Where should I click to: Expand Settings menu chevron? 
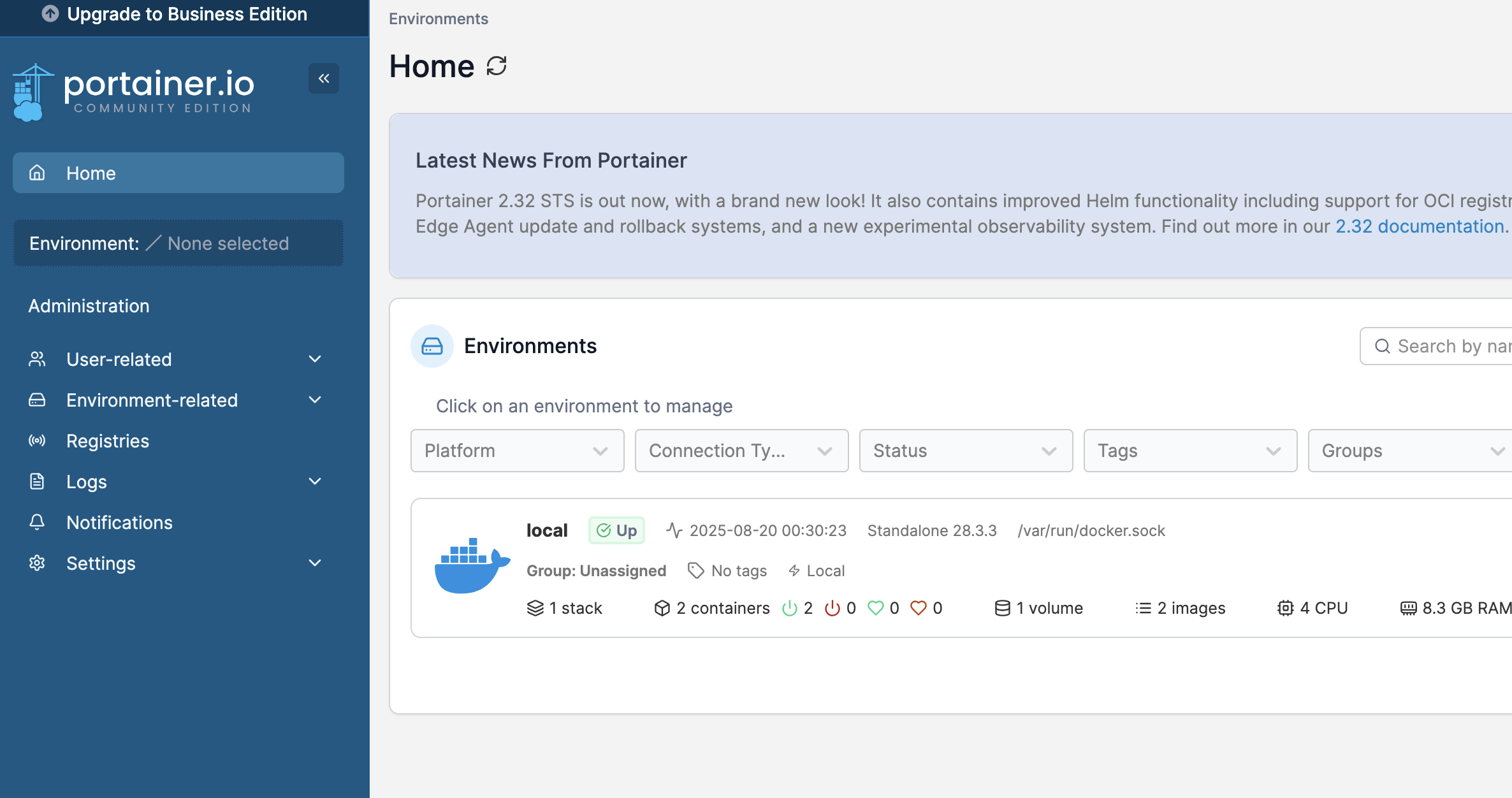pos(315,563)
